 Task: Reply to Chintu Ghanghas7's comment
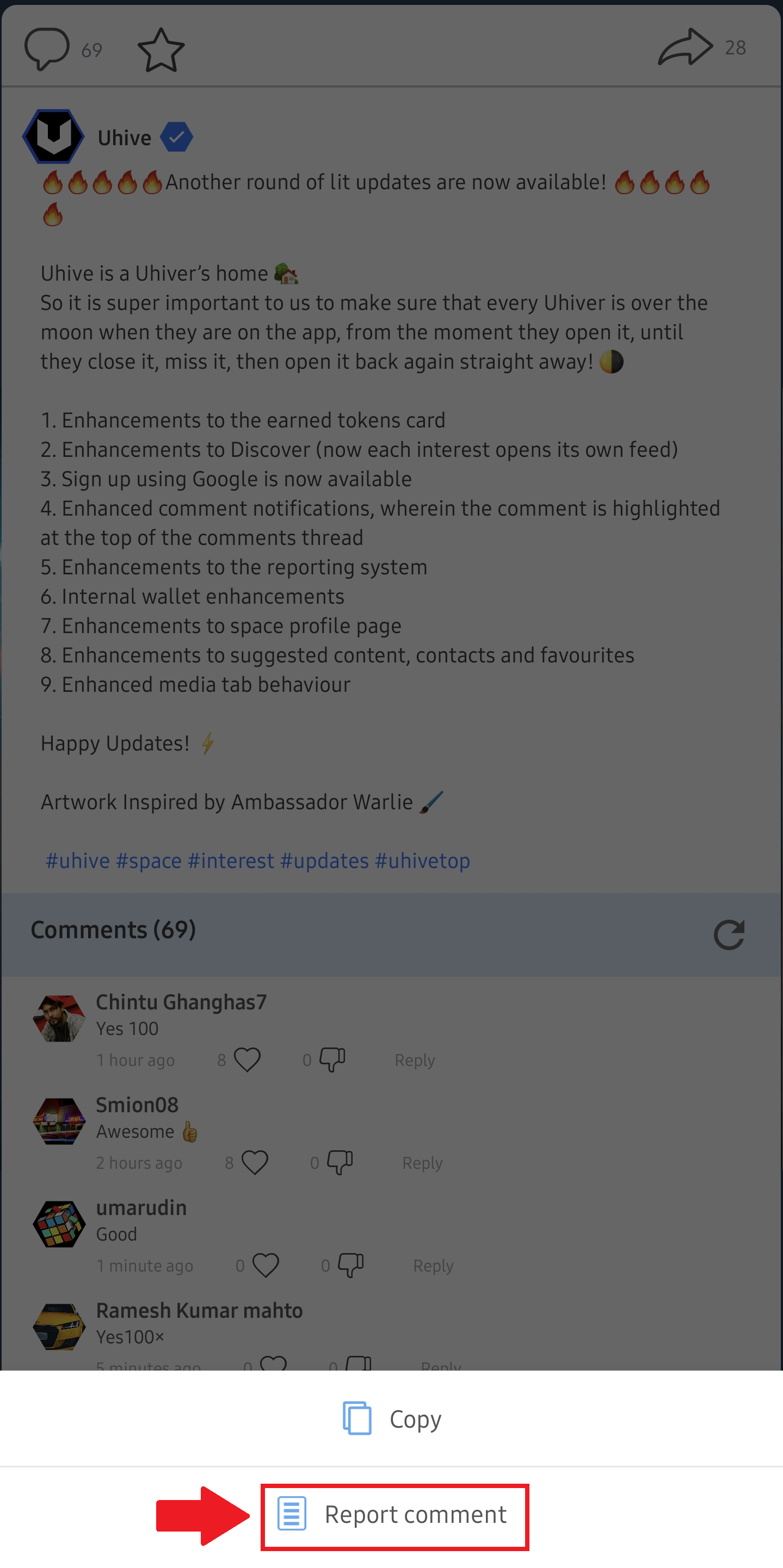pyautogui.click(x=415, y=1059)
